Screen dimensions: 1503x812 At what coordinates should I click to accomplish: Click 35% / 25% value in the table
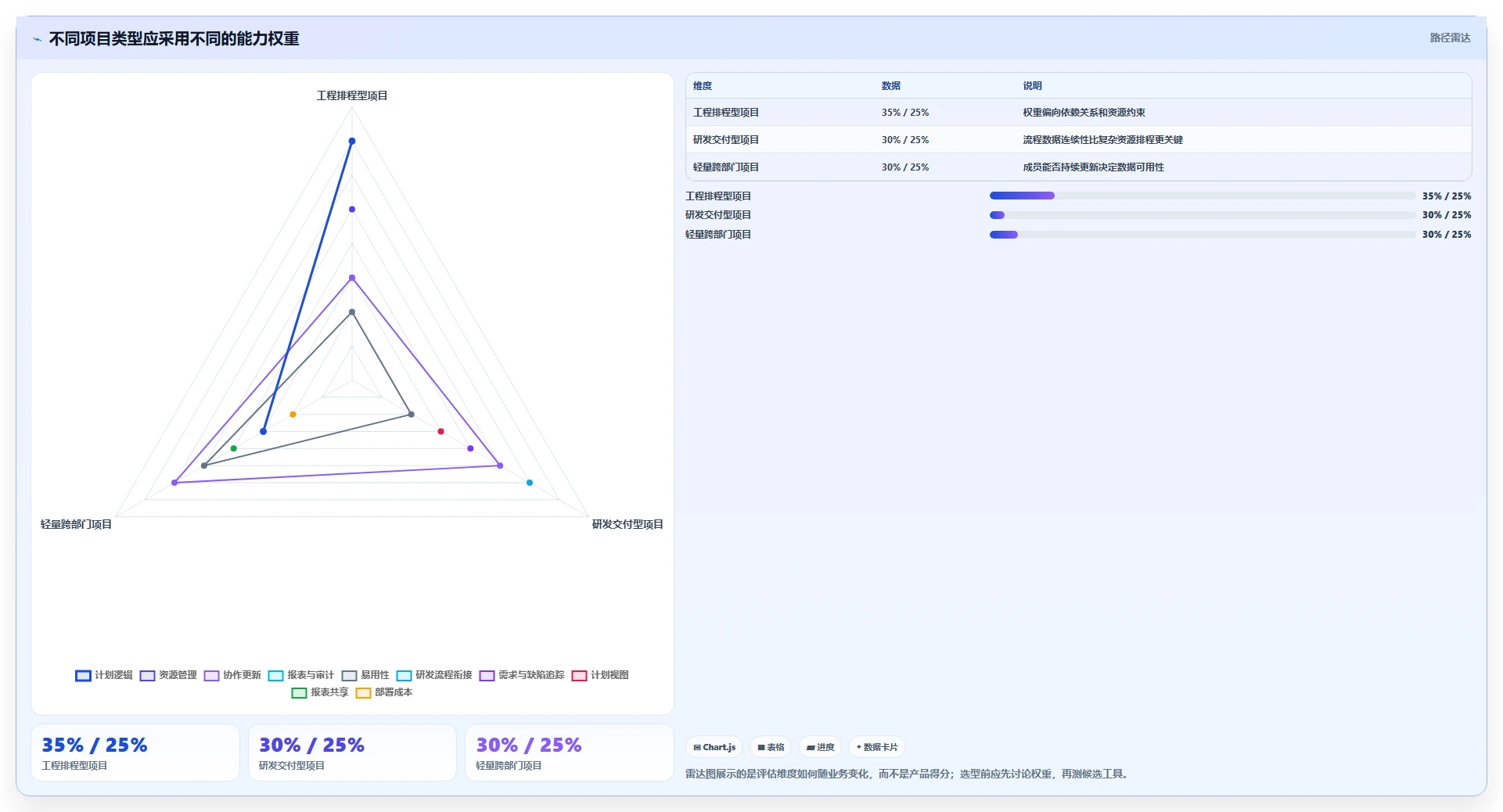(905, 113)
